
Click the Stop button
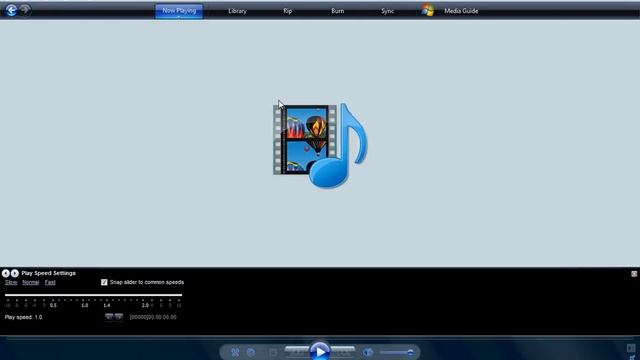pyautogui.click(x=273, y=352)
